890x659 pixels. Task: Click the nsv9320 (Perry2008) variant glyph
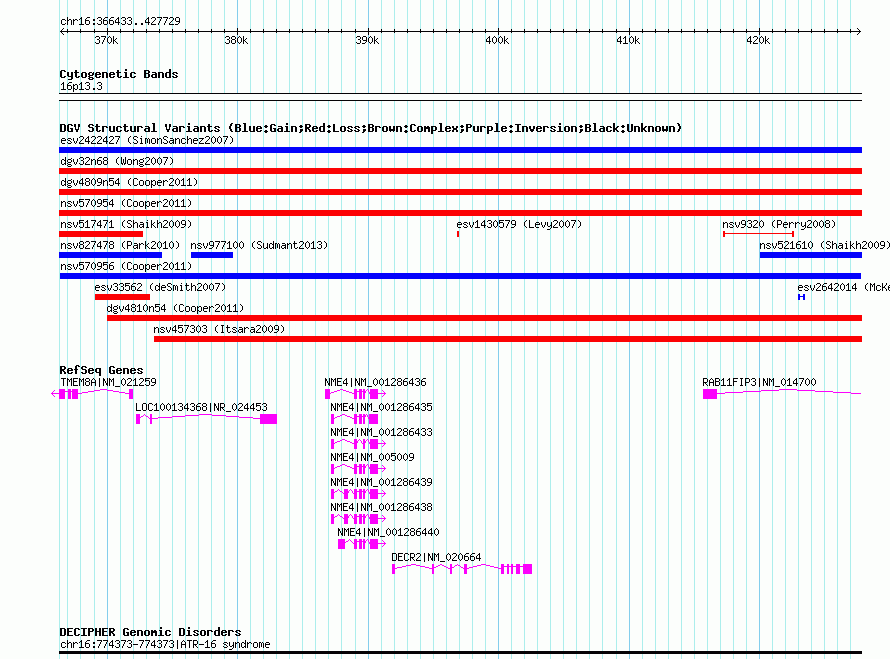point(758,234)
